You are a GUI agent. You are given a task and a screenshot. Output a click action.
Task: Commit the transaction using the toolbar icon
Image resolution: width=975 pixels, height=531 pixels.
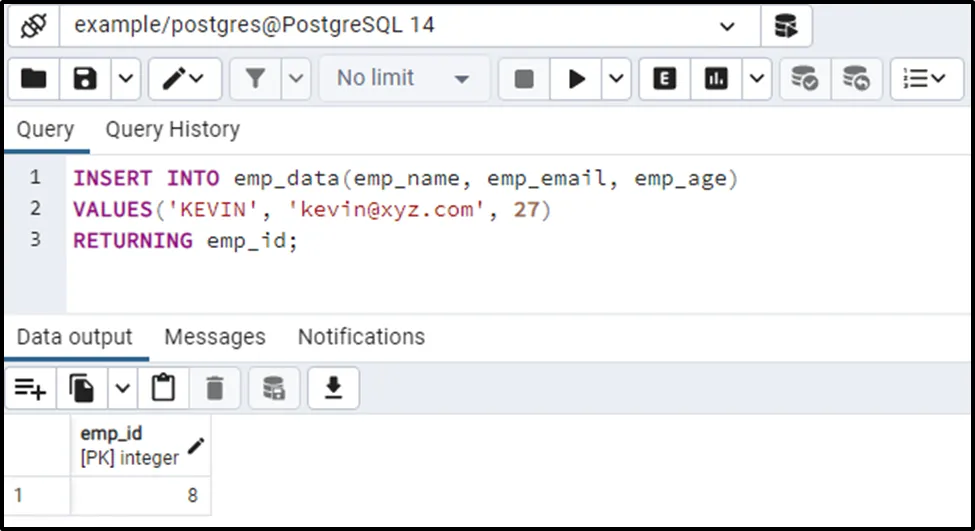coord(804,79)
